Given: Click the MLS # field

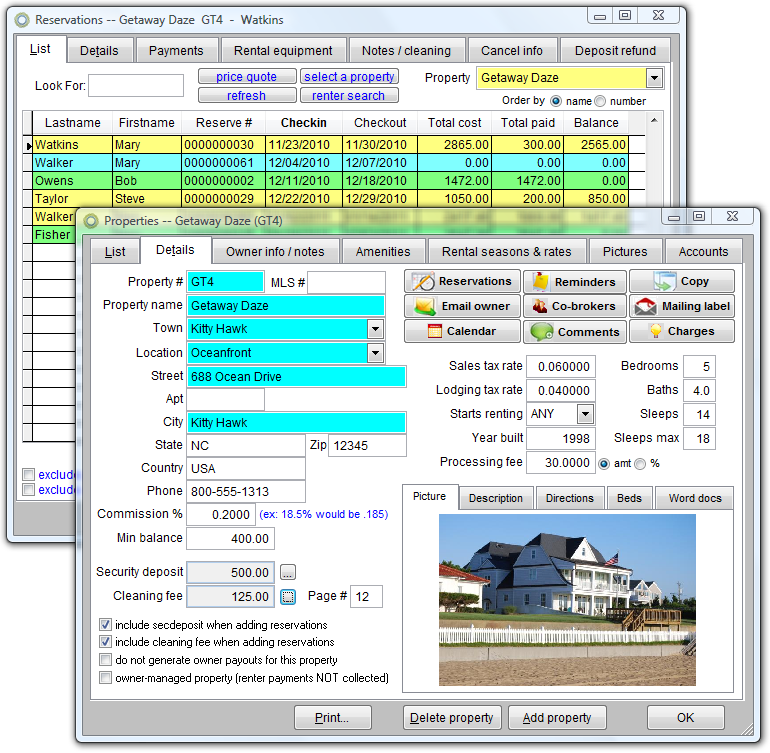Looking at the screenshot, I should [x=346, y=282].
